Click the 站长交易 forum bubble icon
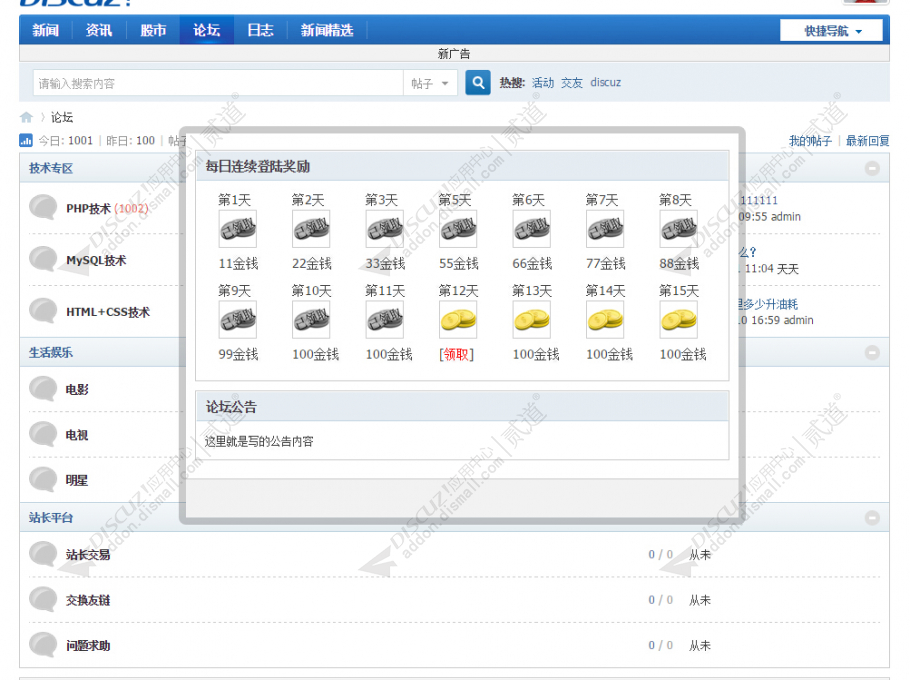The height and width of the screenshot is (680, 910). tap(43, 554)
